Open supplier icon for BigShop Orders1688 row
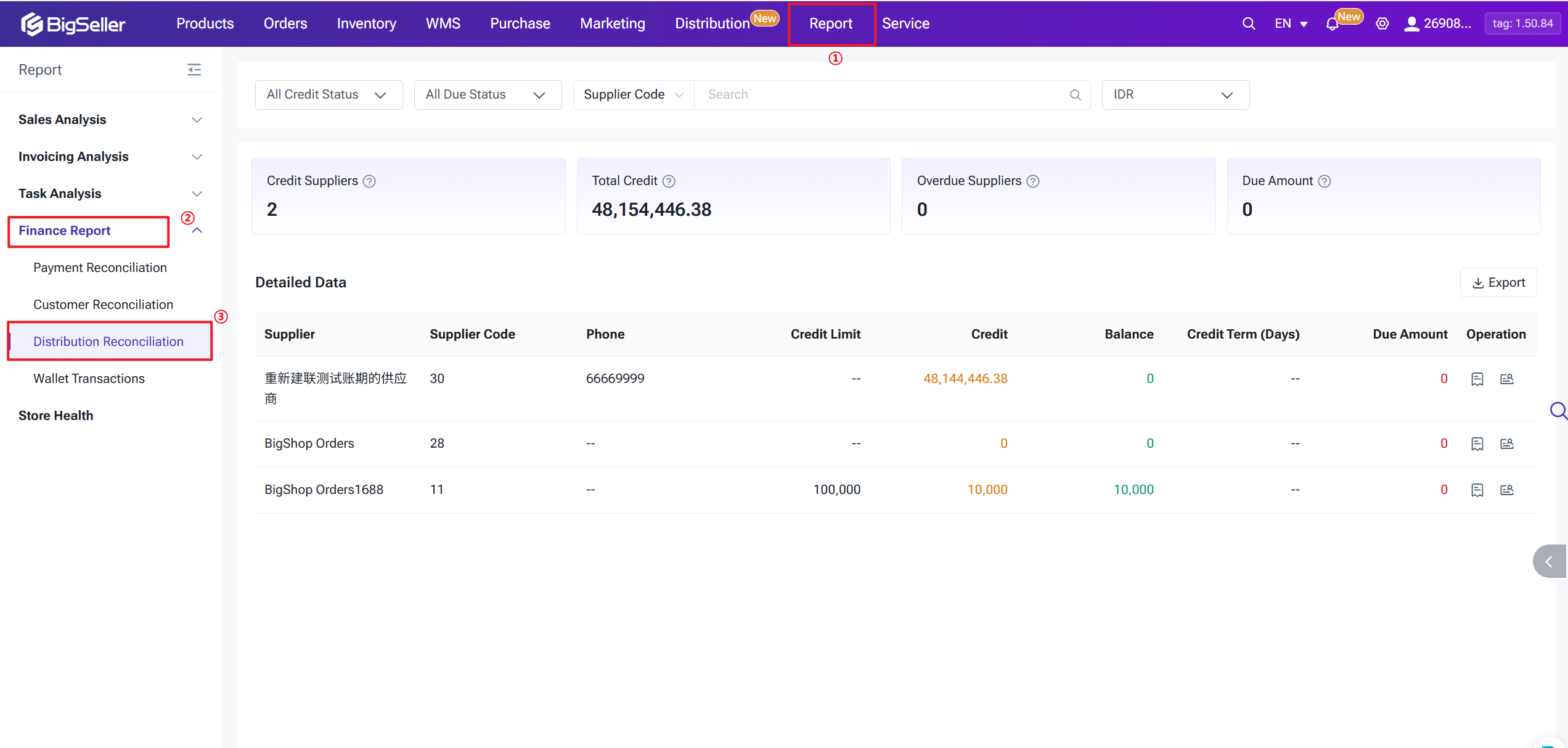The height and width of the screenshot is (748, 1568). click(x=1507, y=490)
